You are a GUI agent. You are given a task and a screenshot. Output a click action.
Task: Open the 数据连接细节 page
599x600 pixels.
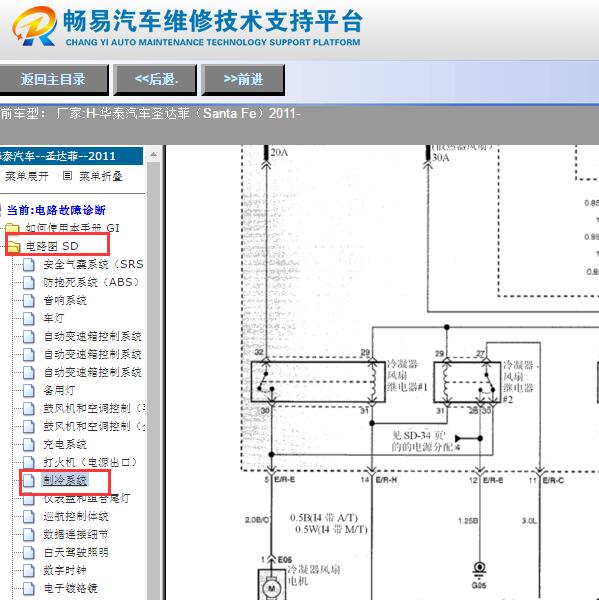tap(76, 534)
